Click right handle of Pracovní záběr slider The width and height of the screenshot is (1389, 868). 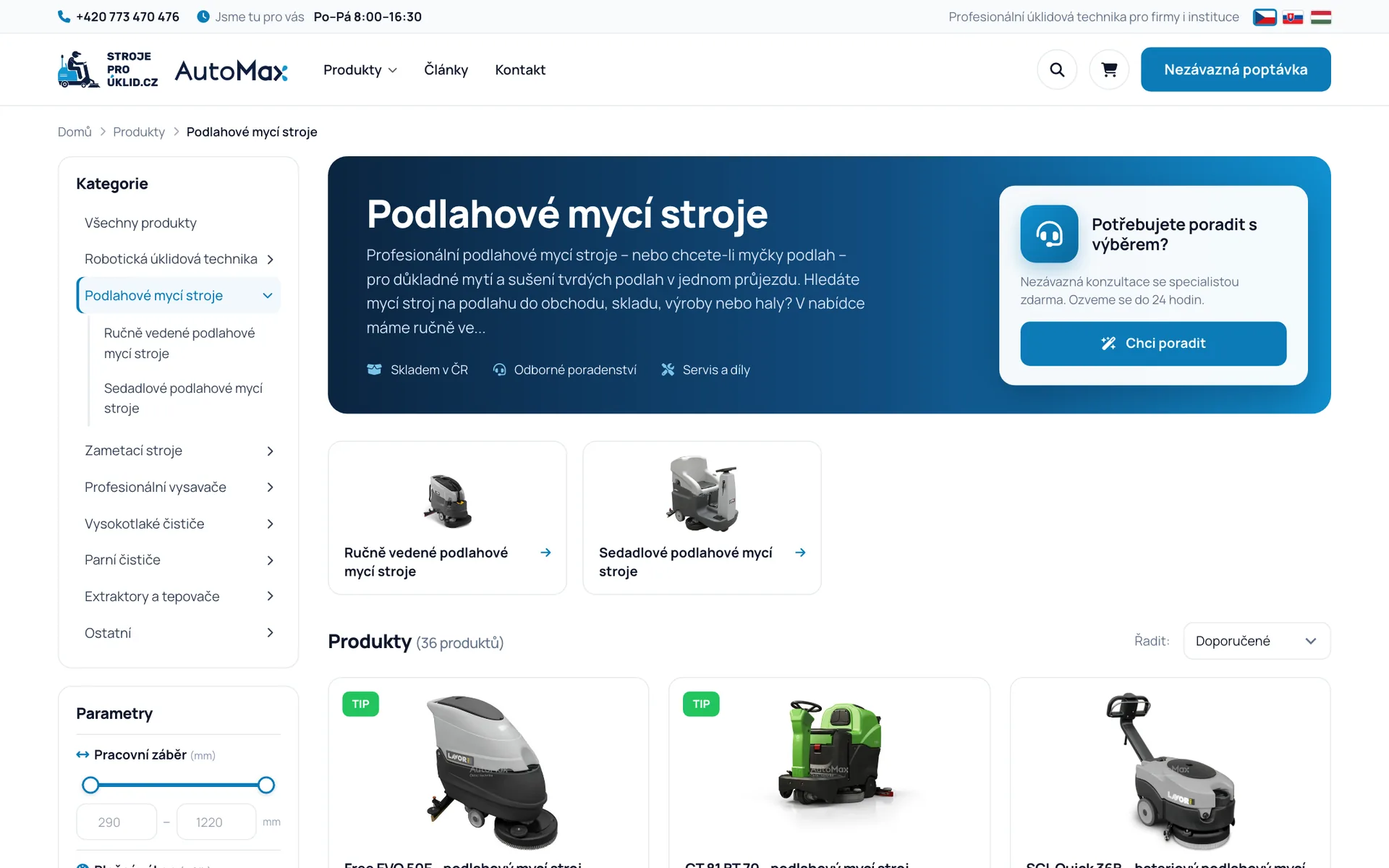(x=266, y=785)
